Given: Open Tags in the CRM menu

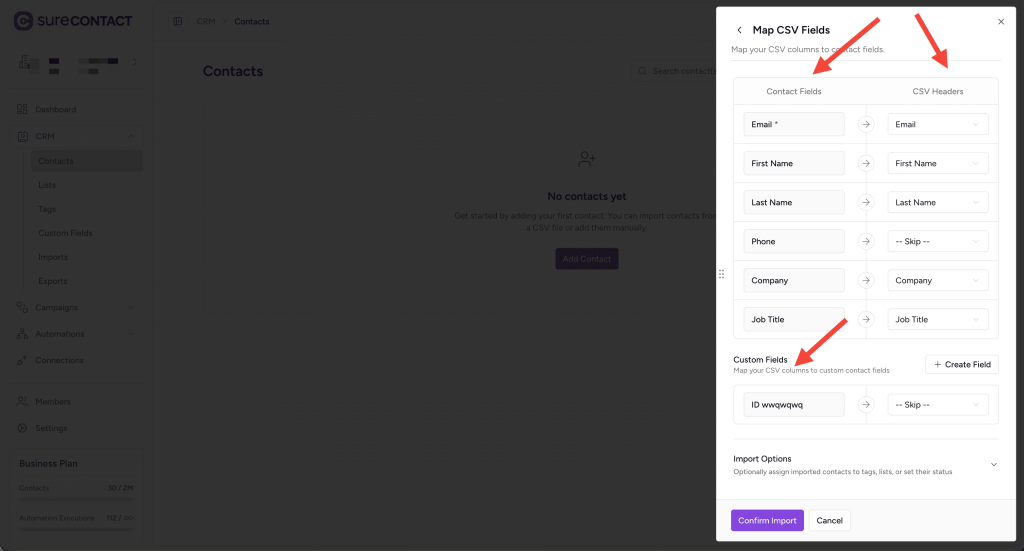Looking at the screenshot, I should click(x=47, y=209).
